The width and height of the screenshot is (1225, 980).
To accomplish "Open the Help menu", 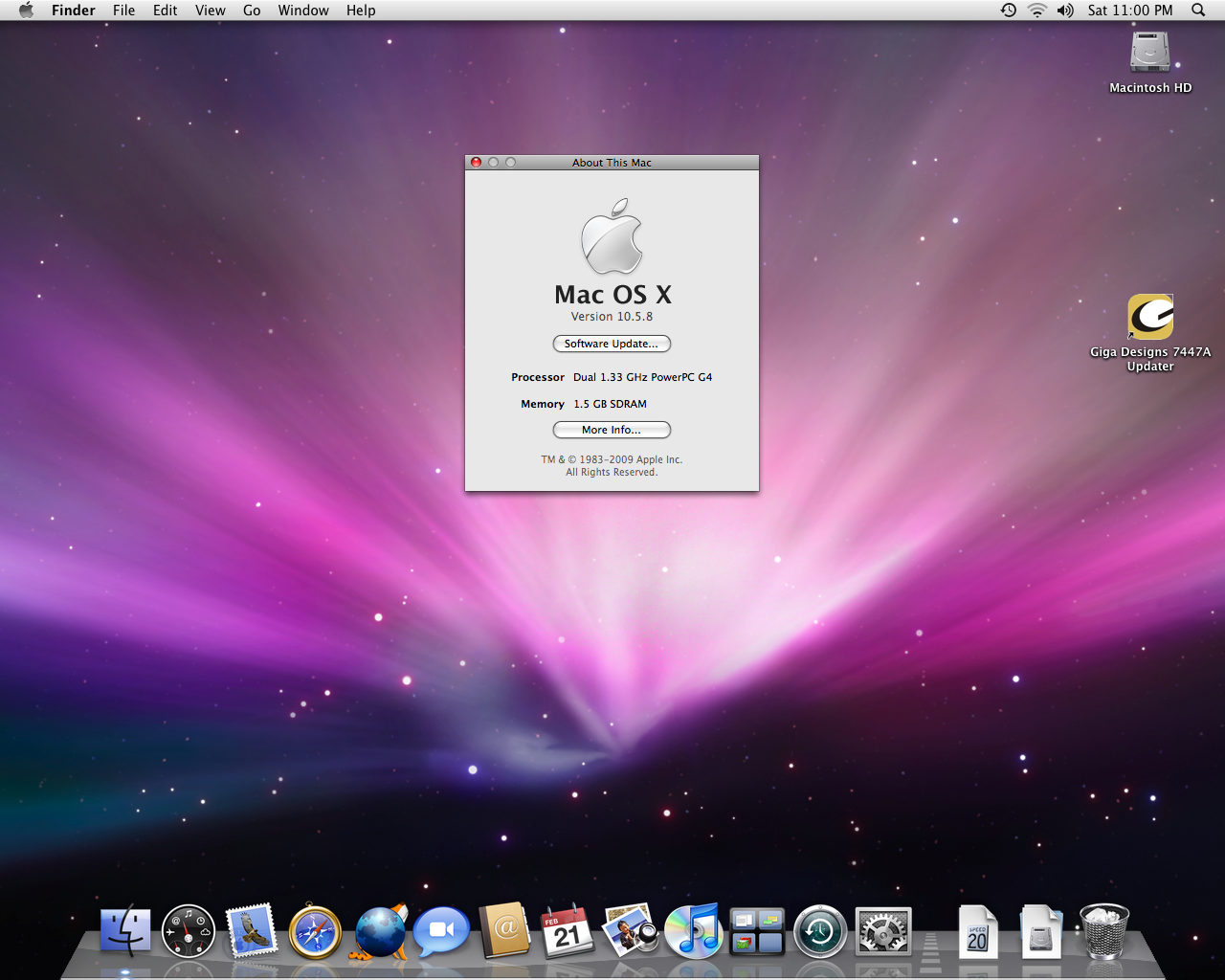I will point(361,10).
